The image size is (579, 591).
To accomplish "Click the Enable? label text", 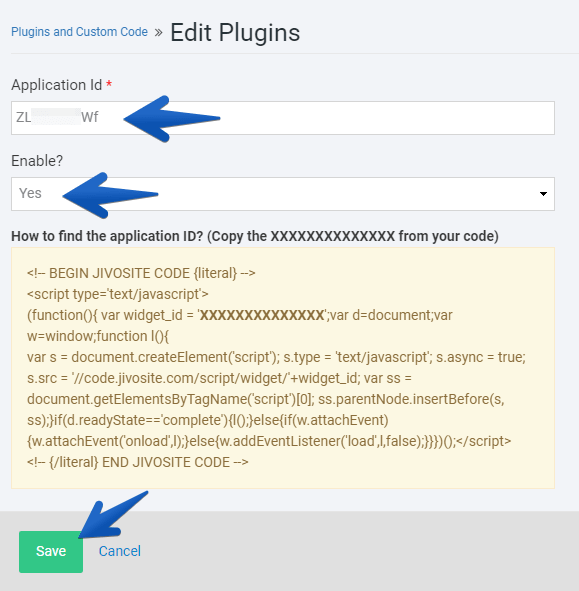I will [37, 161].
